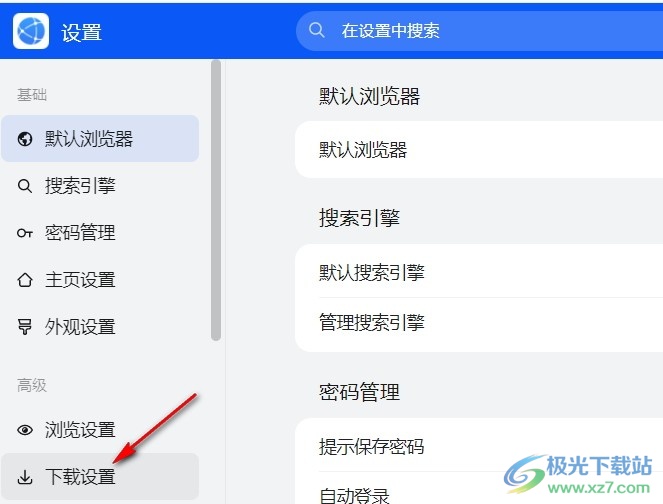Click the eye icon beside 浏览设置
The height and width of the screenshot is (504, 663).
[25, 430]
